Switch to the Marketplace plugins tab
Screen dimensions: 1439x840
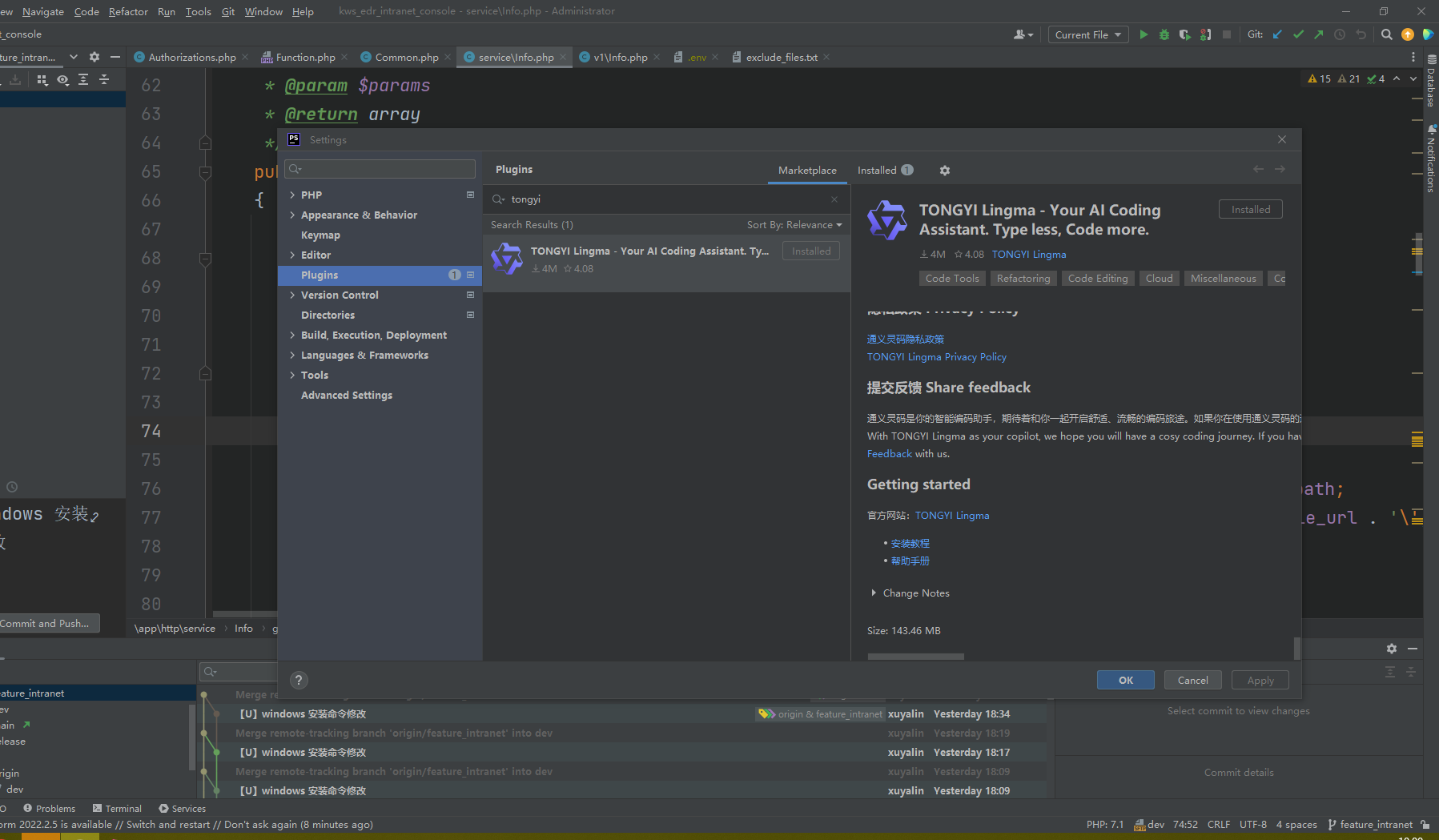(807, 171)
